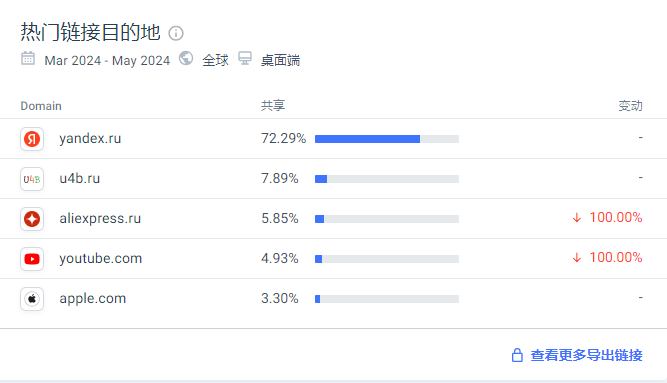Click the Apple logo icon
The image size is (667, 383).
pyautogui.click(x=32, y=299)
